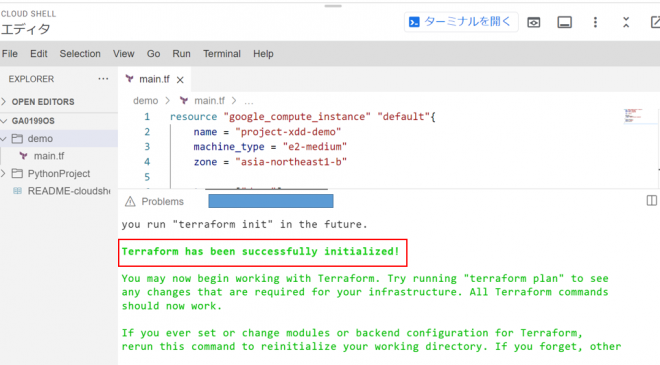This screenshot has width=660, height=365.
Task: Click the "asia-northeast1-b" zone value
Action: (x=291, y=162)
